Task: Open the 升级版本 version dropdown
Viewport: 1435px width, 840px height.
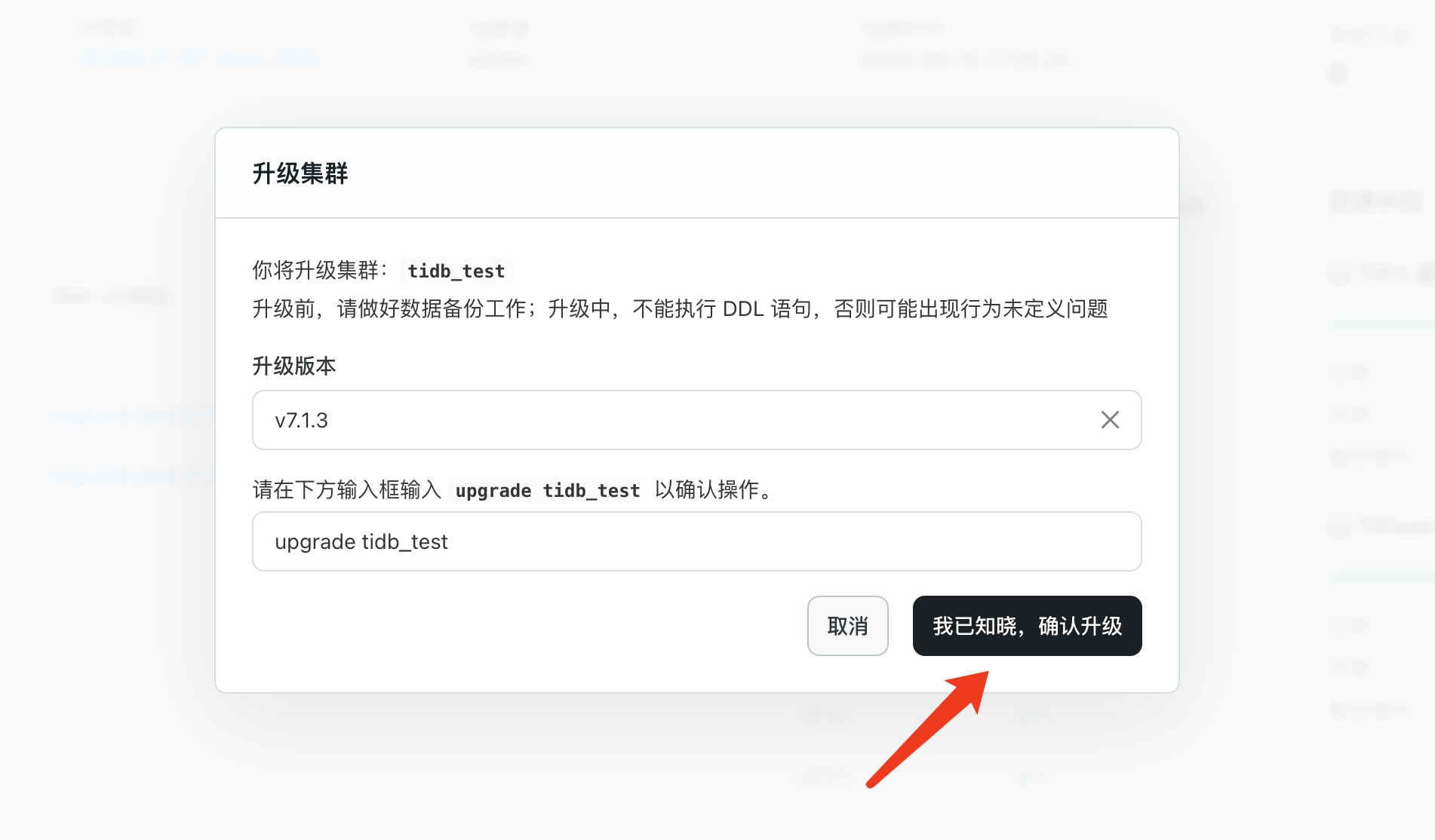Action: (x=679, y=420)
